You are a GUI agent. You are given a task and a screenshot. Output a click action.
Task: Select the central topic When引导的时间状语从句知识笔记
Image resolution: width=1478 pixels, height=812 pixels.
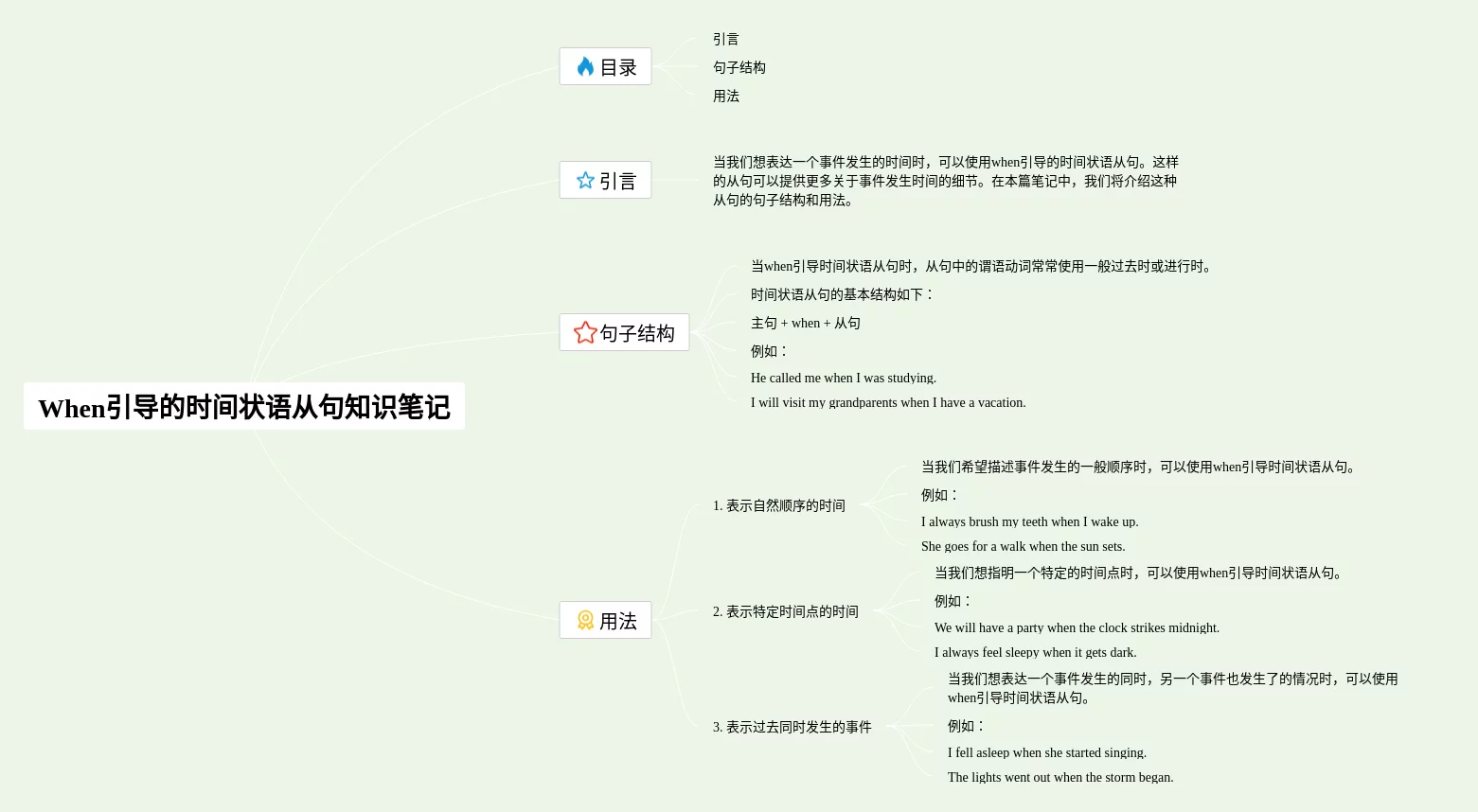pos(244,407)
